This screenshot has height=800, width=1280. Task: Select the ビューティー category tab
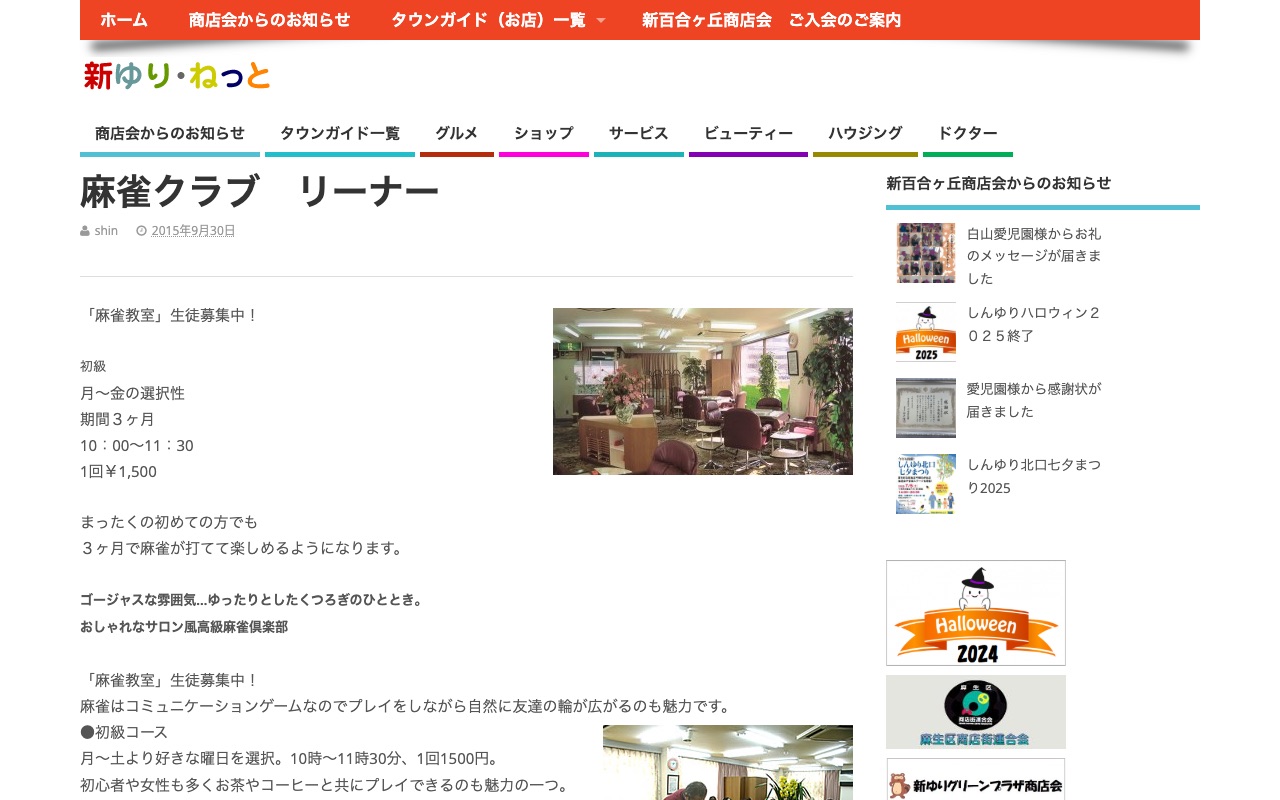[748, 133]
